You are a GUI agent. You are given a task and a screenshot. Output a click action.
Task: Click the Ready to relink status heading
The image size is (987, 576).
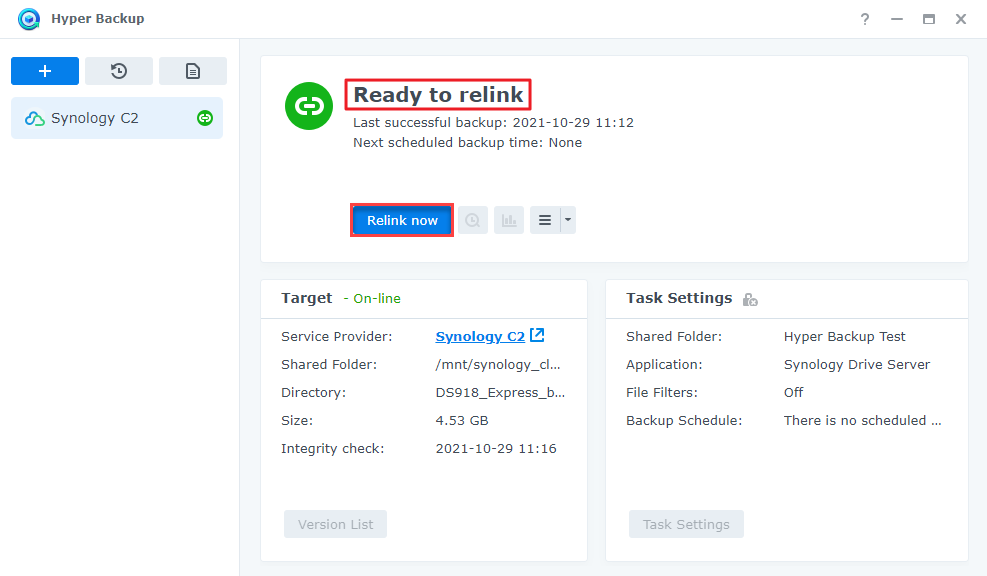pyautogui.click(x=438, y=95)
